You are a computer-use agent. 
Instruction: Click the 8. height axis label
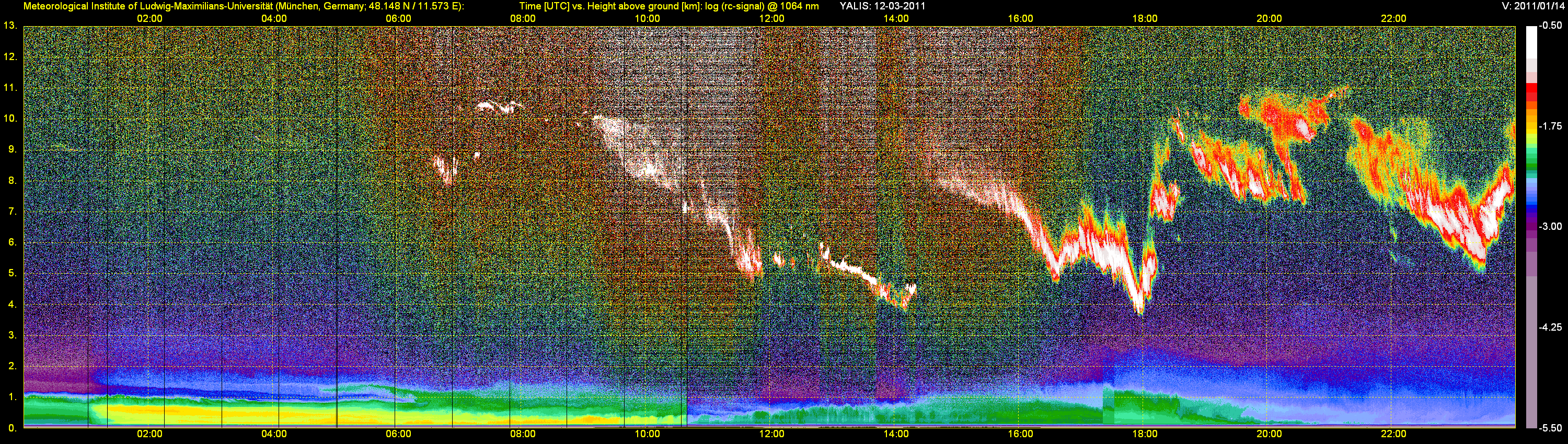[12, 181]
